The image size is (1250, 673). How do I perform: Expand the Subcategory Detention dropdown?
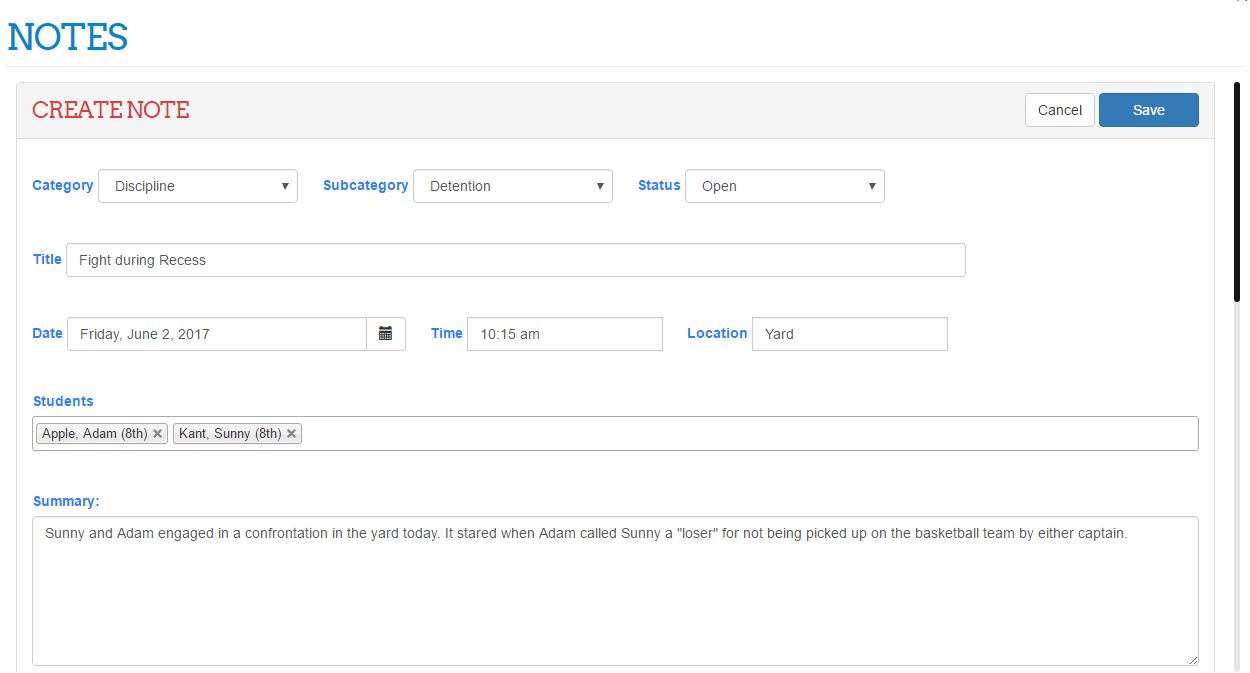pos(512,186)
